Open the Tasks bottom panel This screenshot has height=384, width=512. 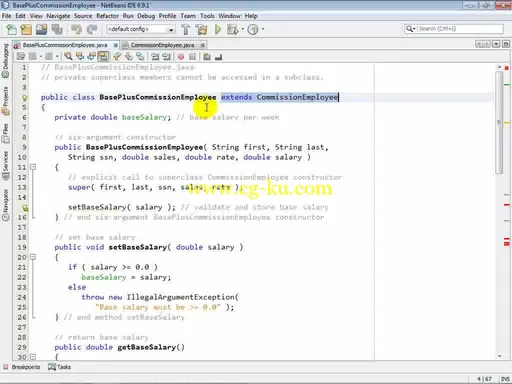(59, 367)
